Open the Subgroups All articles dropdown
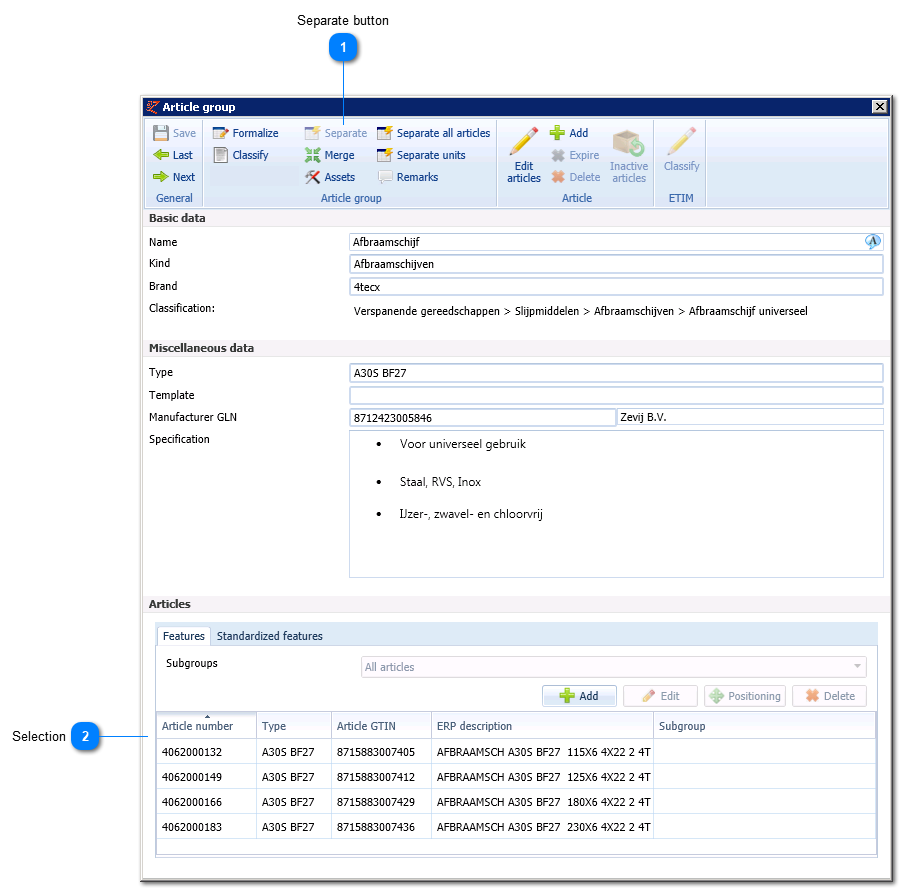 613,667
